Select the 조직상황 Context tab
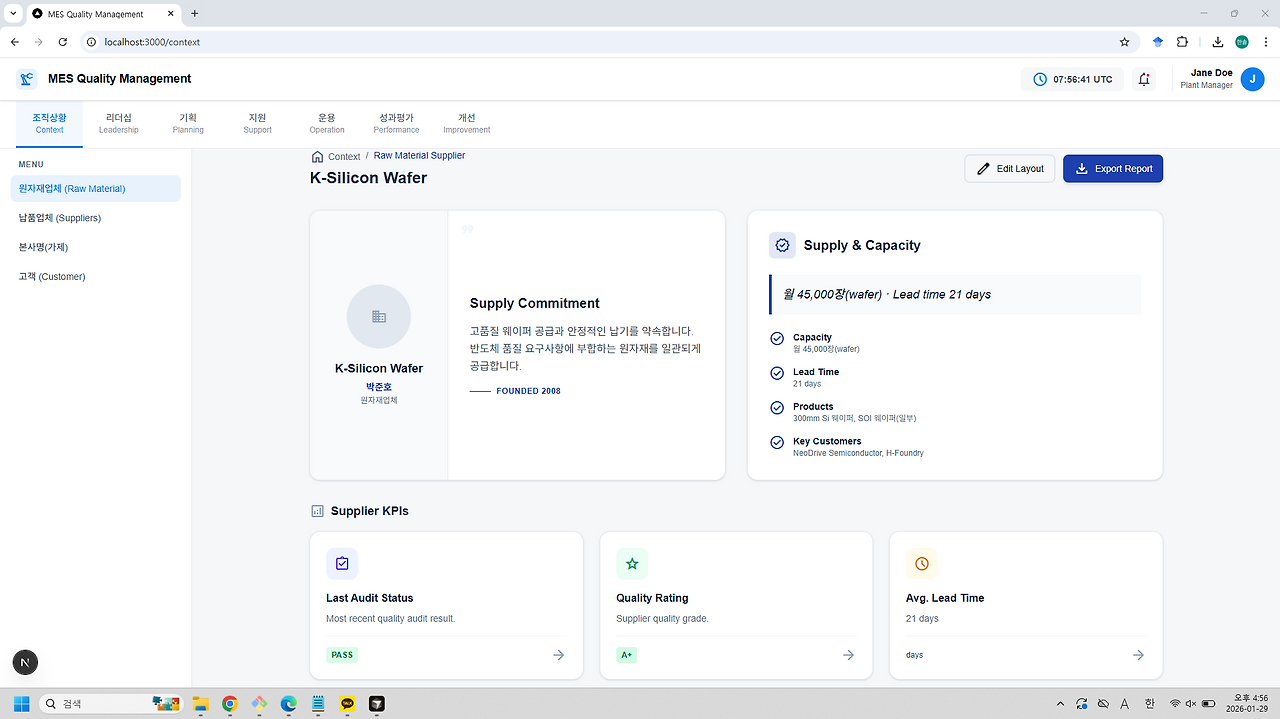This screenshot has width=1280, height=719. point(49,123)
